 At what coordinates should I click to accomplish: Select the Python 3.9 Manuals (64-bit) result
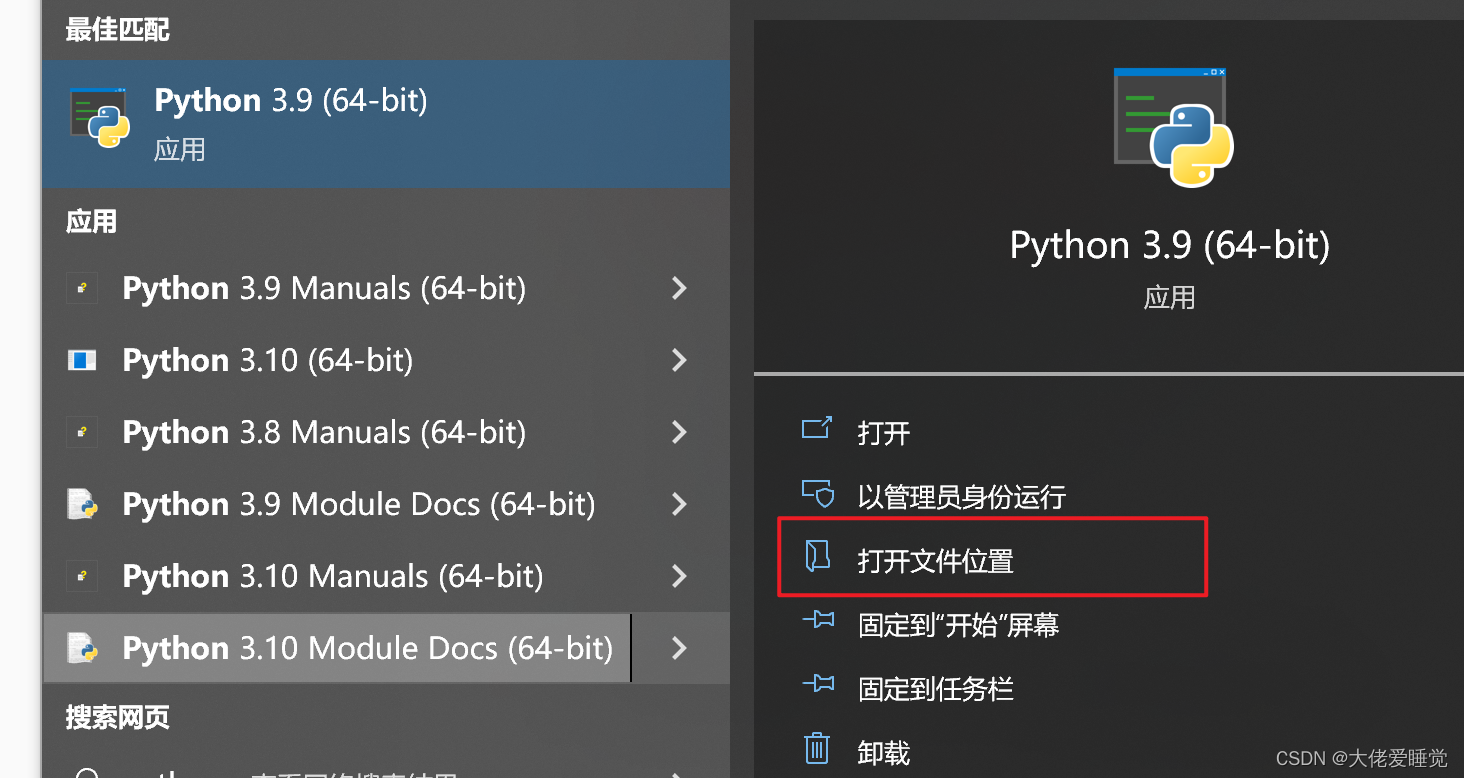[x=324, y=289]
